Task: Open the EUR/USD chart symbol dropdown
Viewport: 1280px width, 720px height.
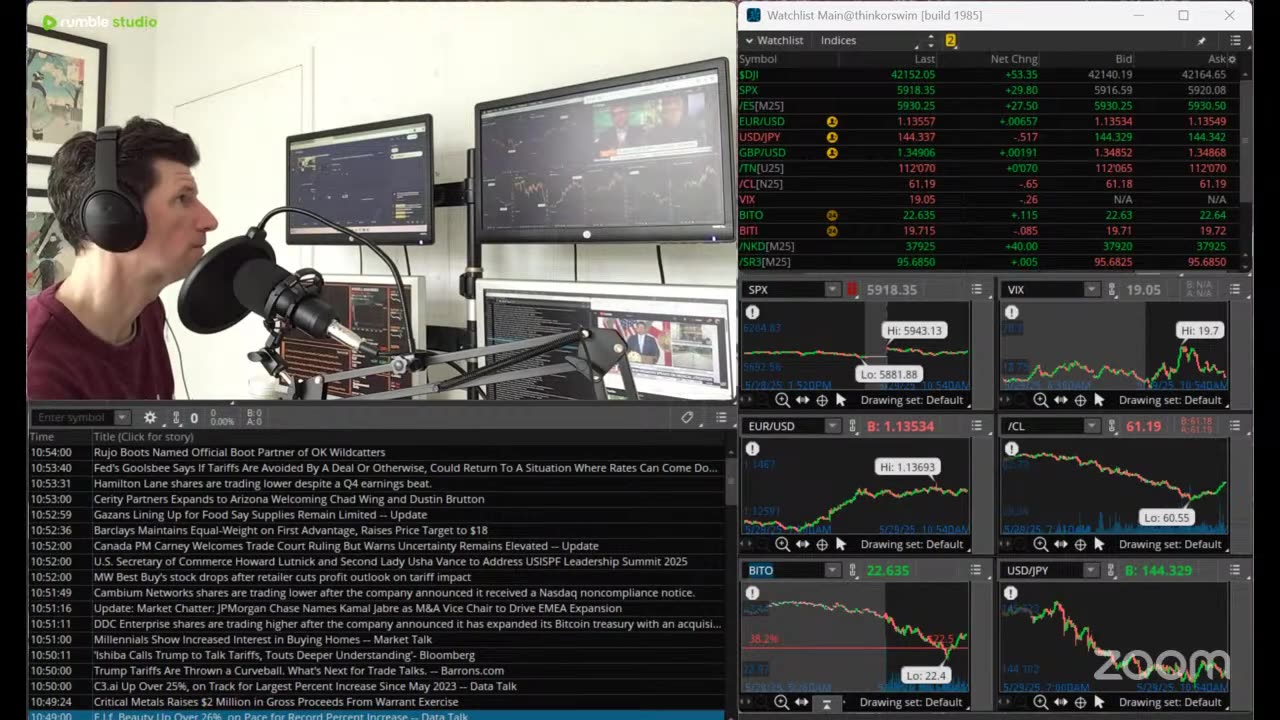Action: click(x=832, y=426)
